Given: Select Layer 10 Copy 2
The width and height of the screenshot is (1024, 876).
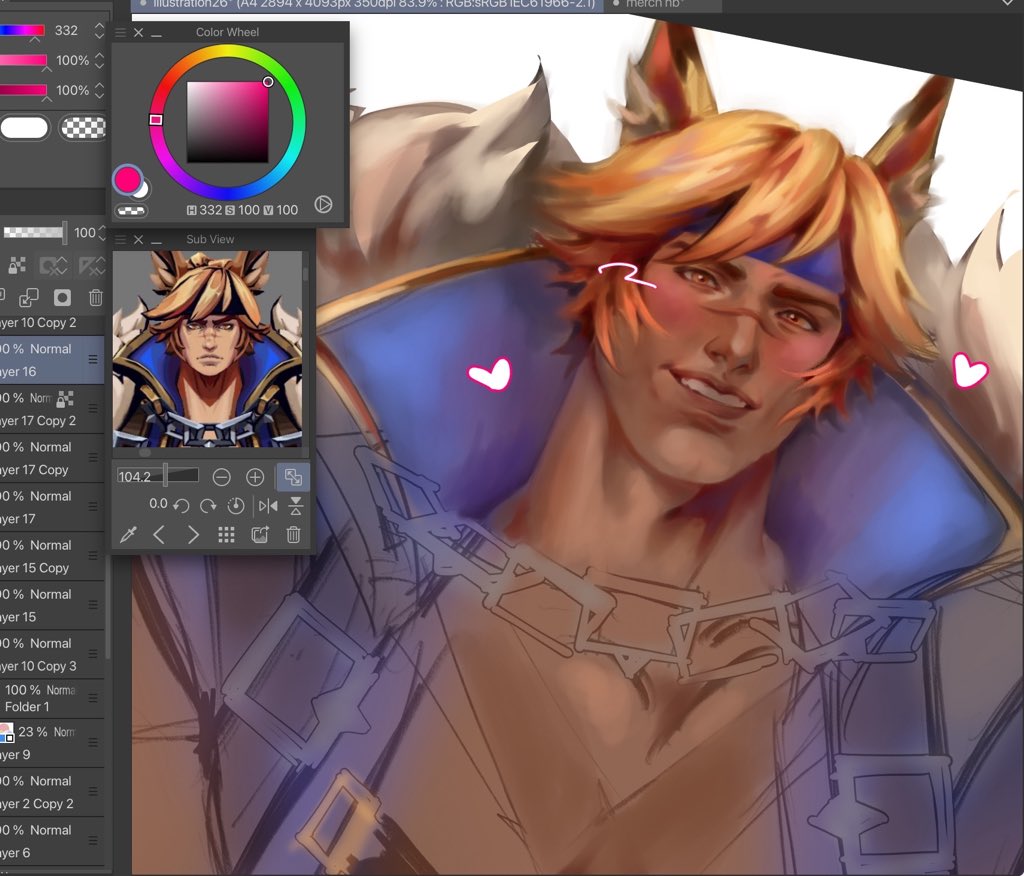Looking at the screenshot, I should coord(52,323).
